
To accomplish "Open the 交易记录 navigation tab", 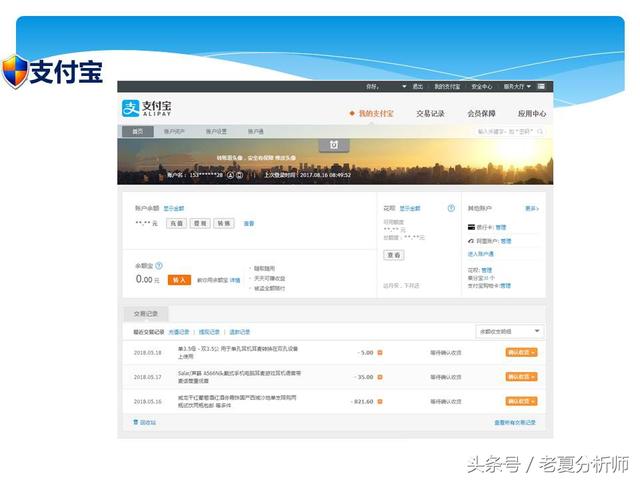I will [430, 114].
